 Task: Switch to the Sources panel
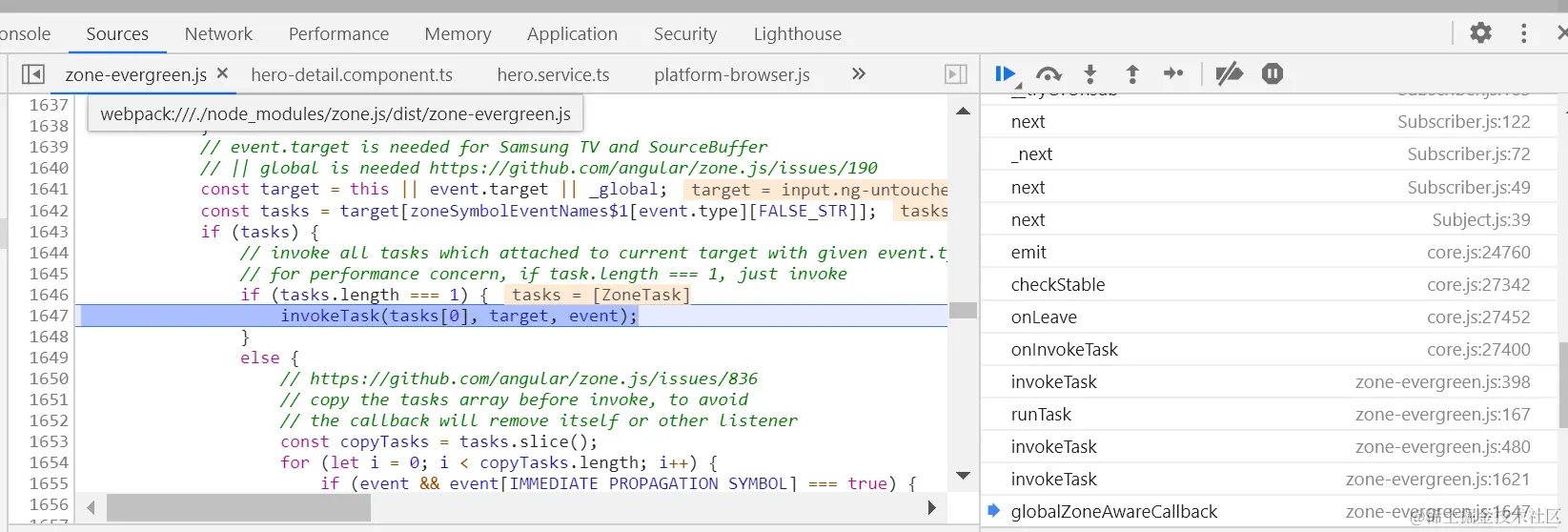coord(117,34)
